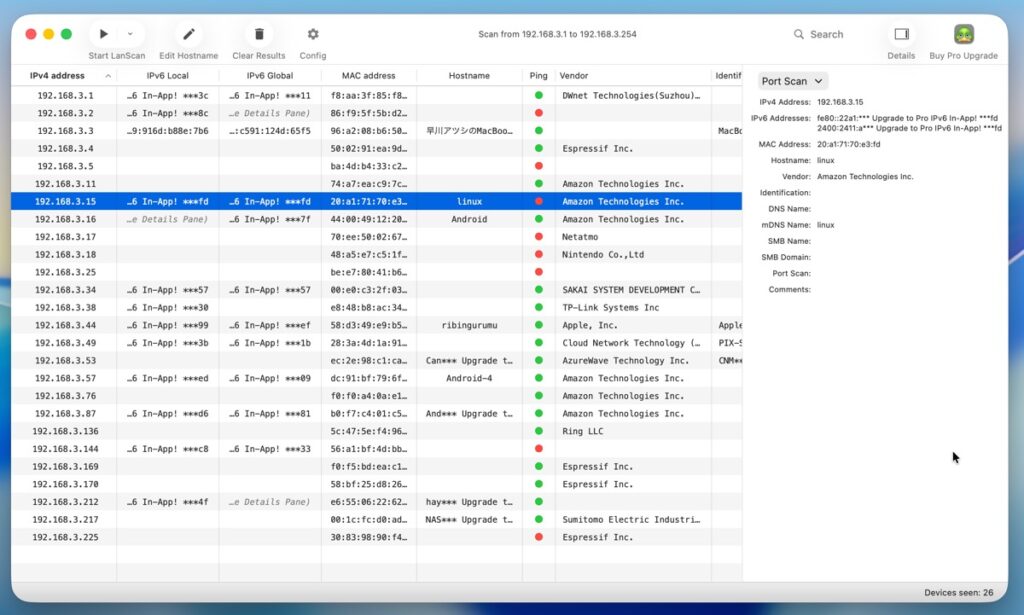This screenshot has width=1024, height=615.
Task: Click the Hostname column header
Action: [x=469, y=76]
